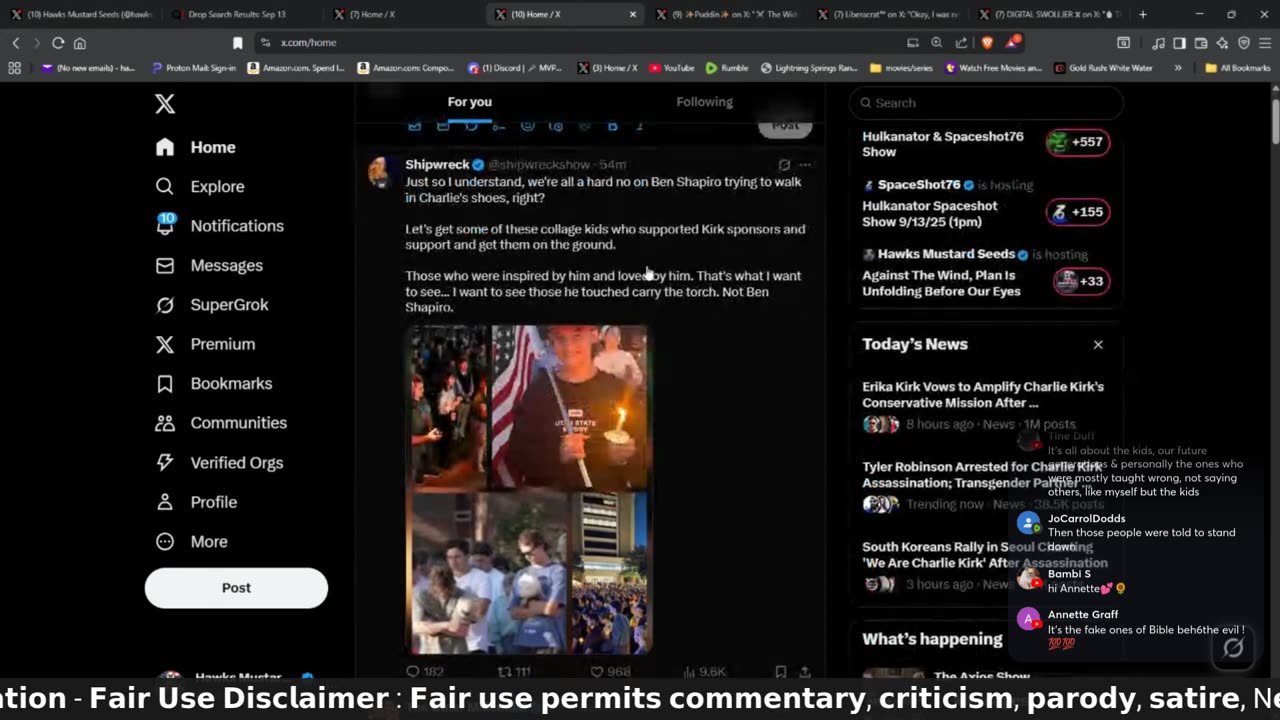Open Erika Kirk Vows to Amplify news story
This screenshot has width=1280, height=720.
click(983, 395)
